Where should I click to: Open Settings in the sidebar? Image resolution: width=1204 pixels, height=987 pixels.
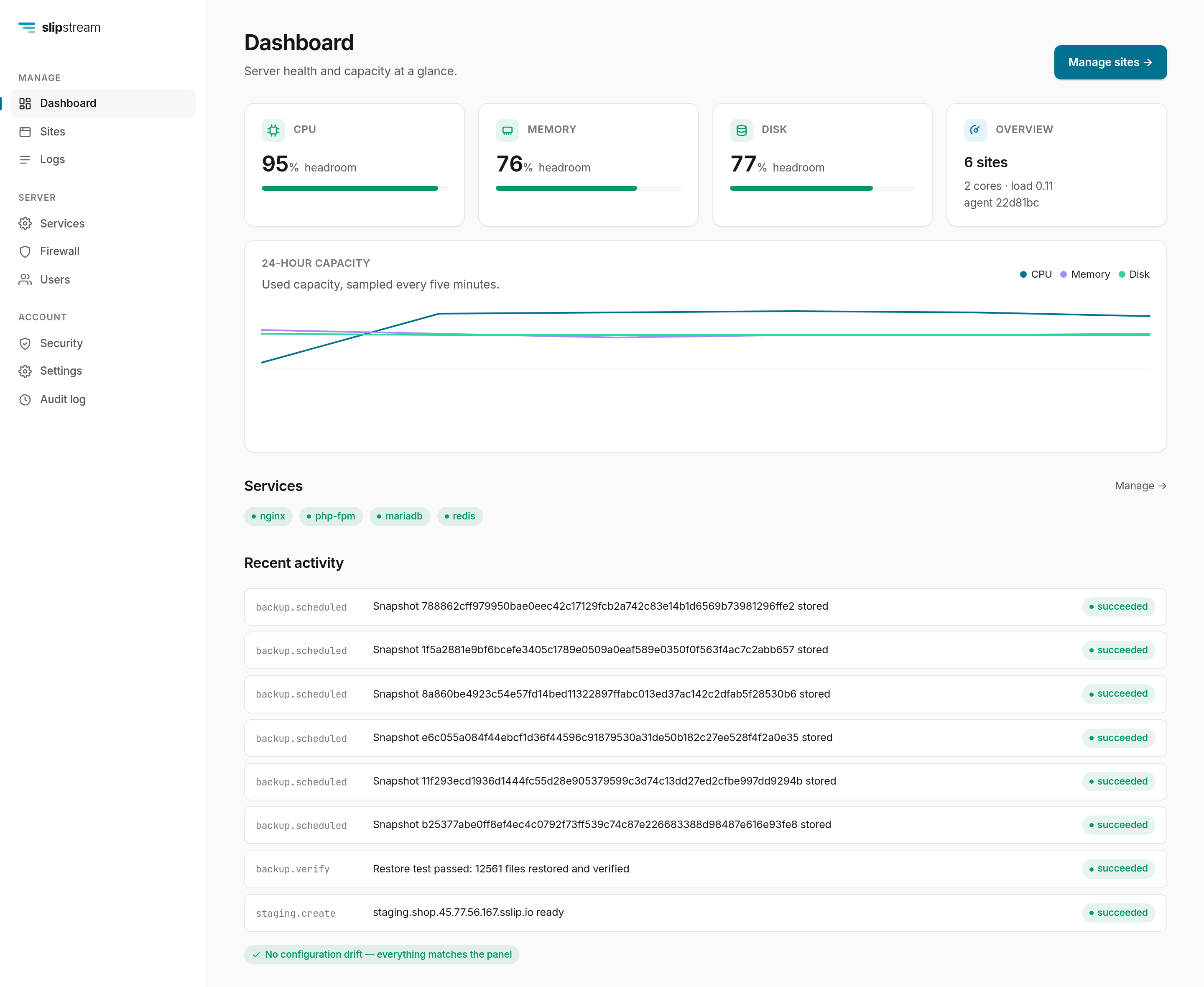pos(103,371)
